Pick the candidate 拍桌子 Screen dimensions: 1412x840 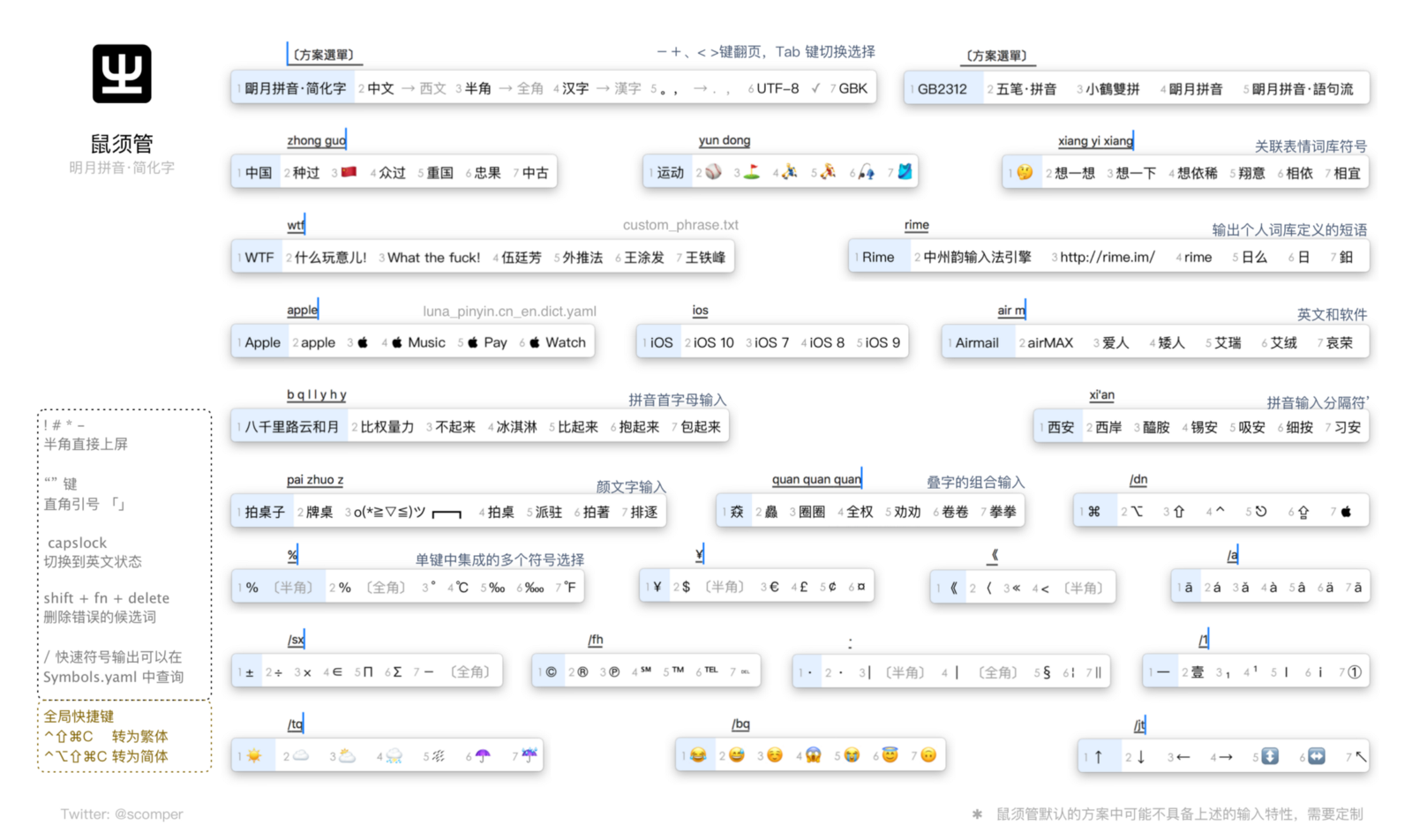(265, 512)
